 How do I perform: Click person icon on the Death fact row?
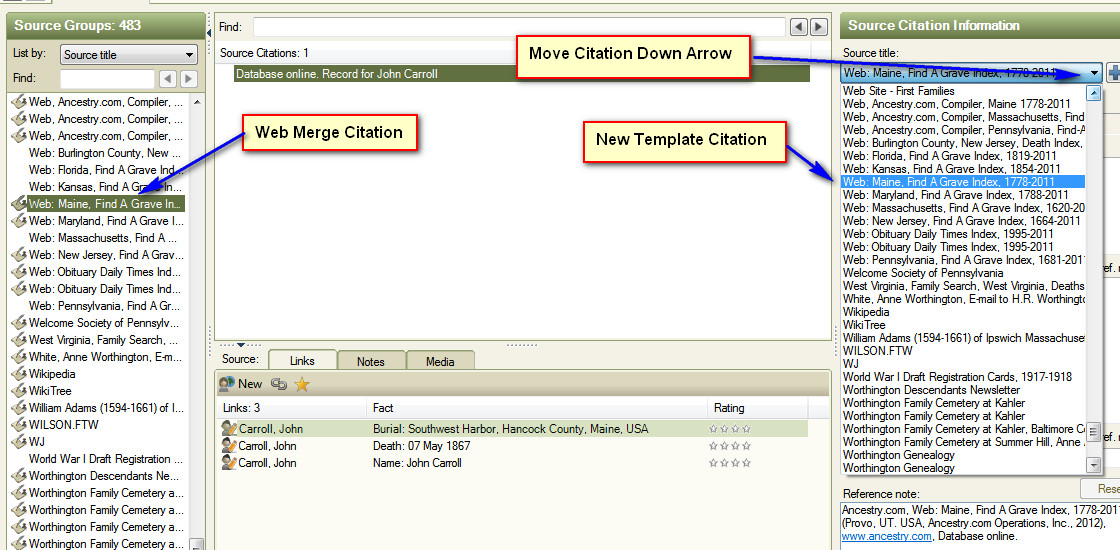pos(229,446)
